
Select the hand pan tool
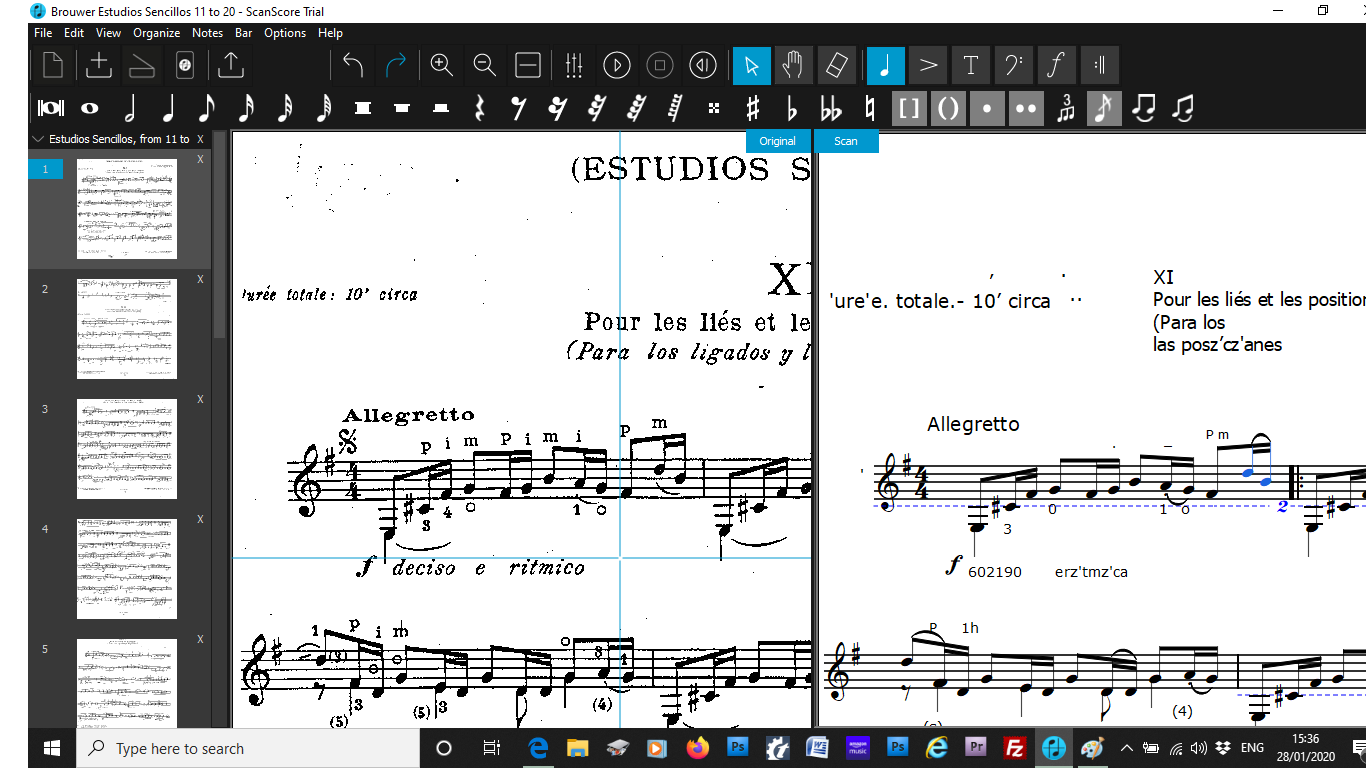point(794,66)
